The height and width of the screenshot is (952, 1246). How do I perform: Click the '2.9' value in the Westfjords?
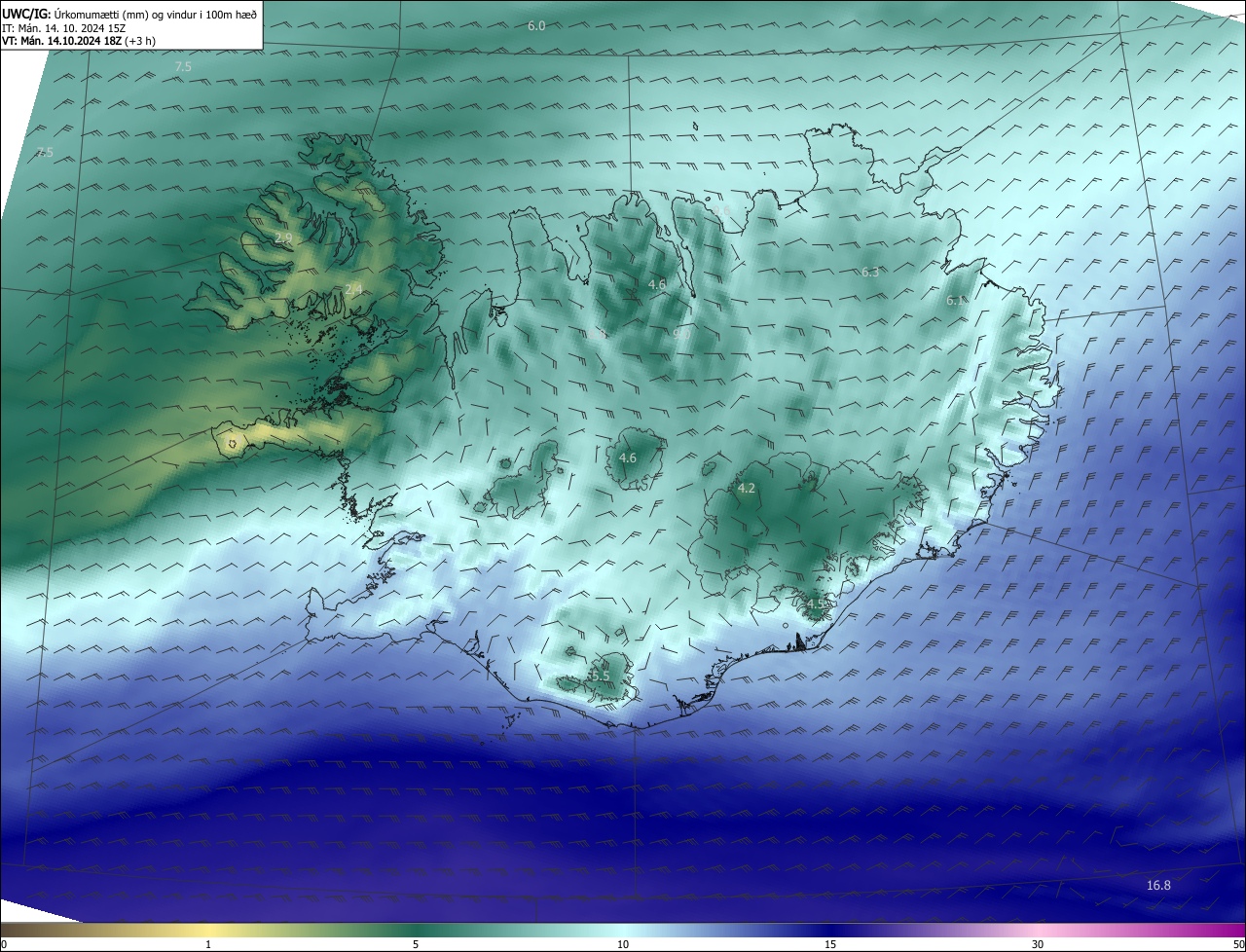[283, 238]
